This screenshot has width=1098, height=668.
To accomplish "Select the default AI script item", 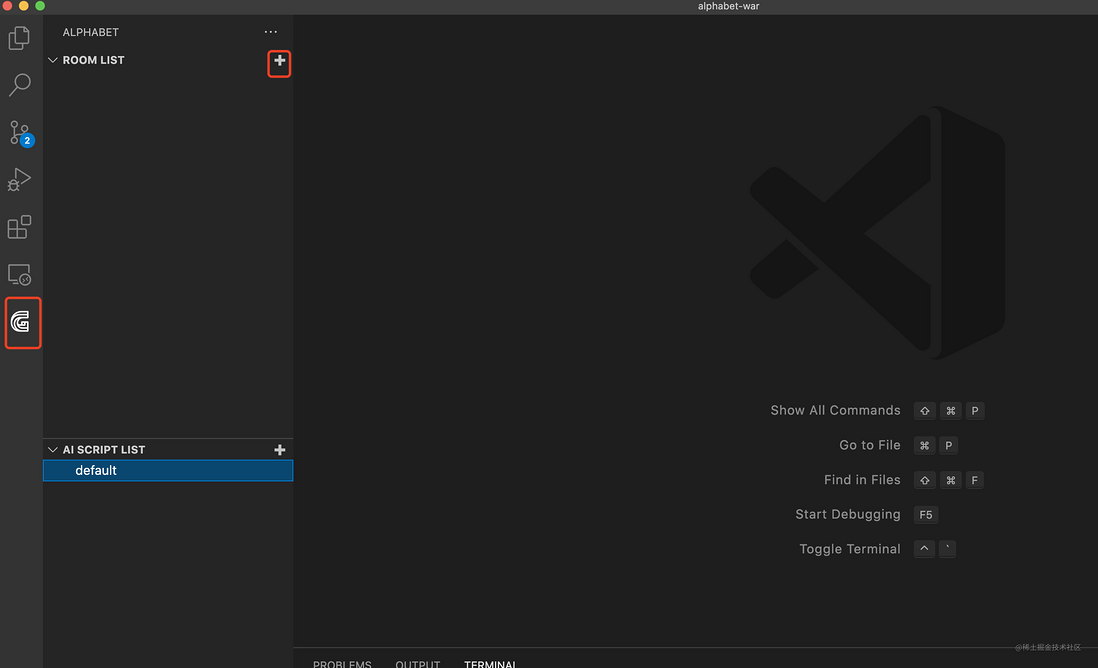I will tap(168, 471).
